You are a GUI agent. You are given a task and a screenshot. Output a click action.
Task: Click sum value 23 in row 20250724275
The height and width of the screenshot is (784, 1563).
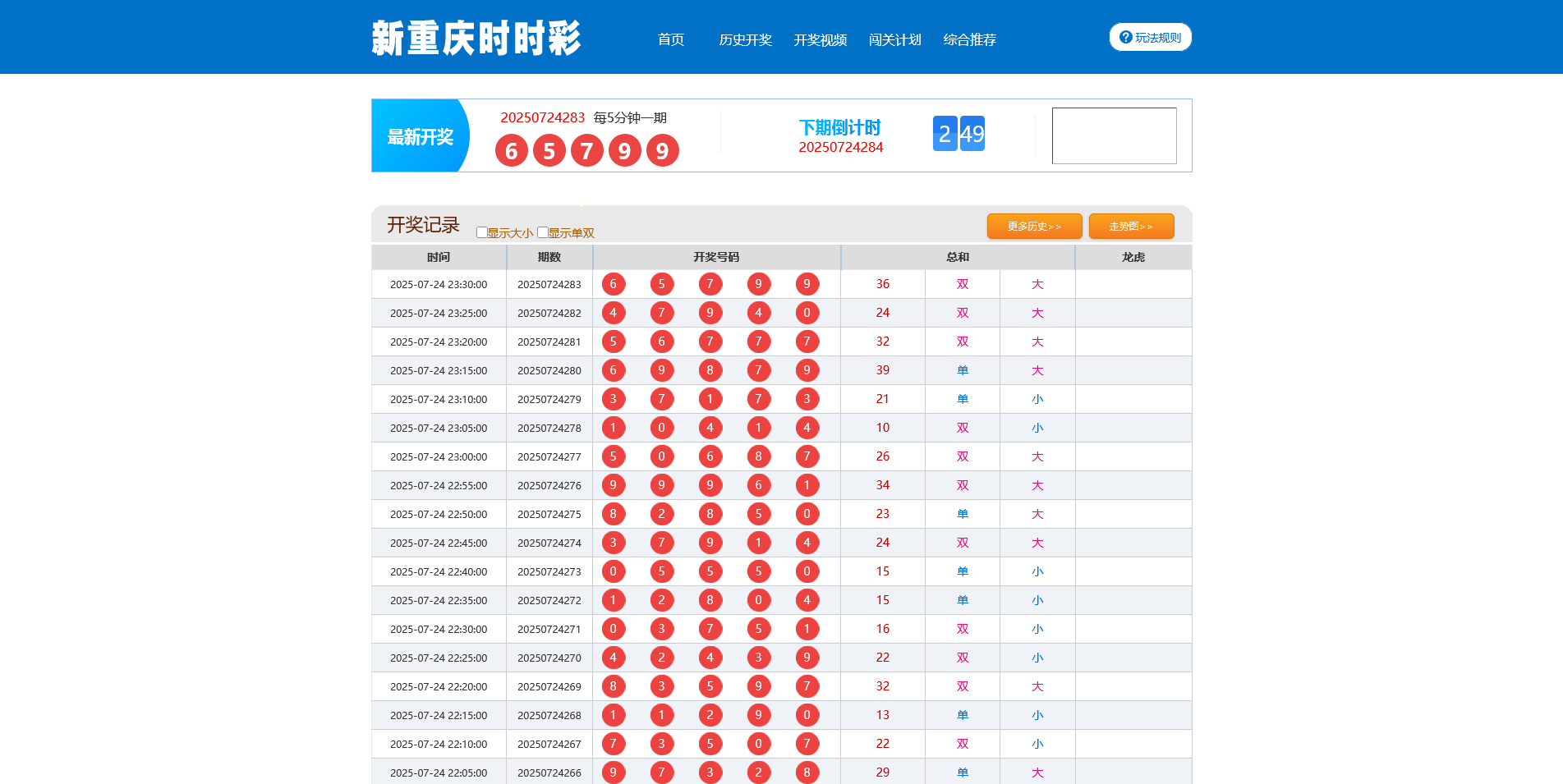coord(883,514)
